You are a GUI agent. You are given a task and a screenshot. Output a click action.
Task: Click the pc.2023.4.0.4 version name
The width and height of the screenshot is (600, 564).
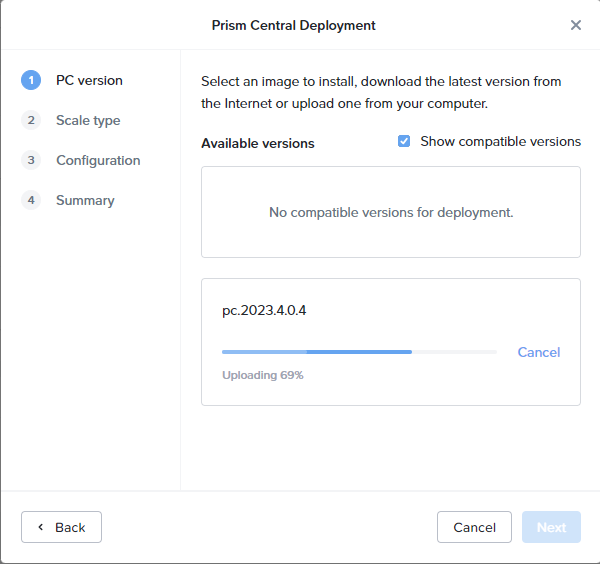(x=264, y=310)
